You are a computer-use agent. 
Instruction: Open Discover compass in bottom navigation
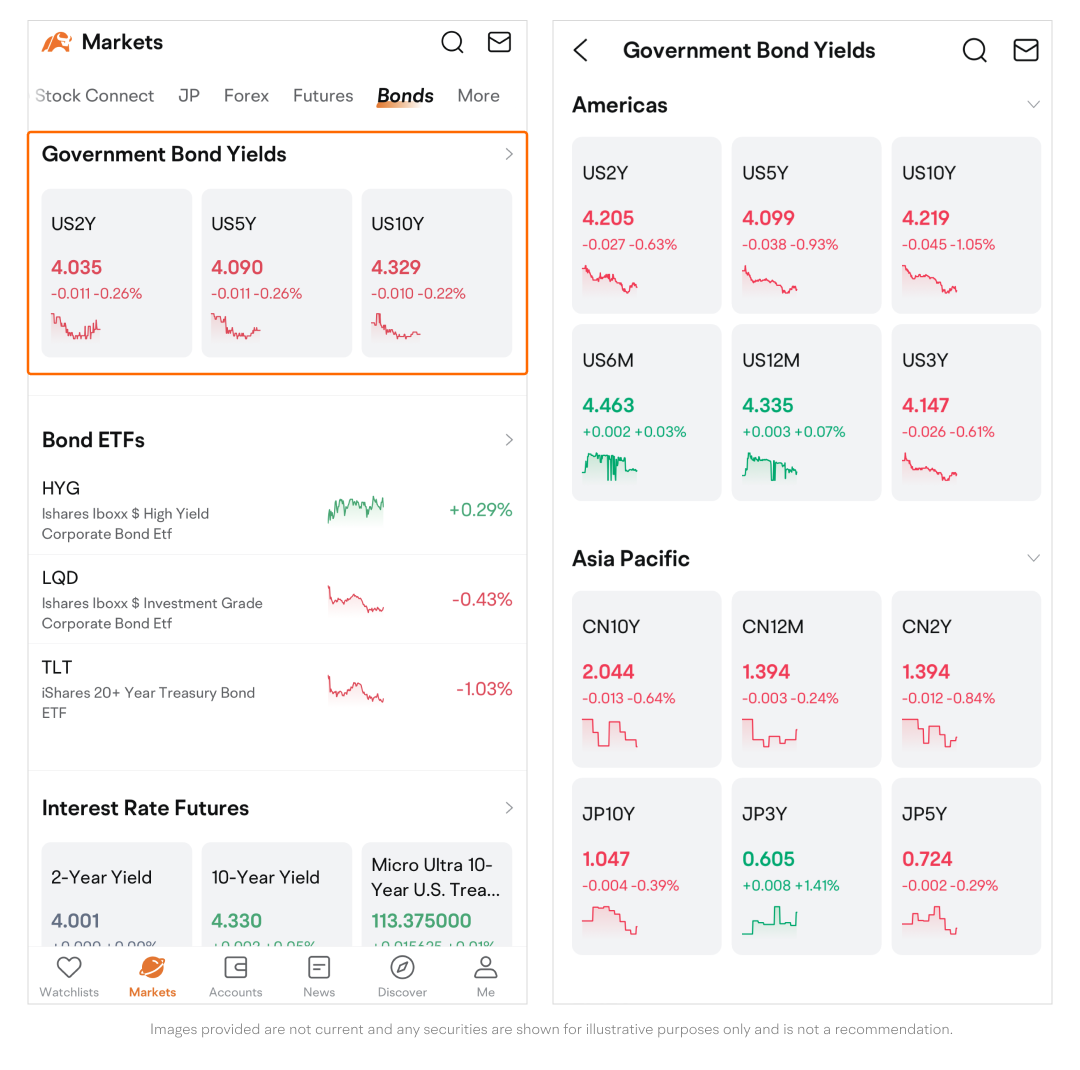(x=402, y=976)
